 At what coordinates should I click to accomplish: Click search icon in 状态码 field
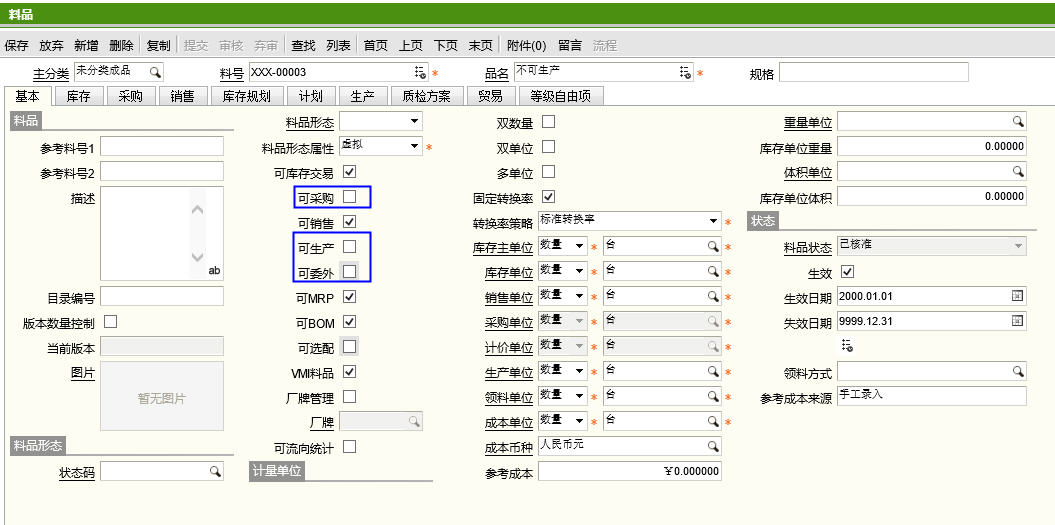(214, 471)
